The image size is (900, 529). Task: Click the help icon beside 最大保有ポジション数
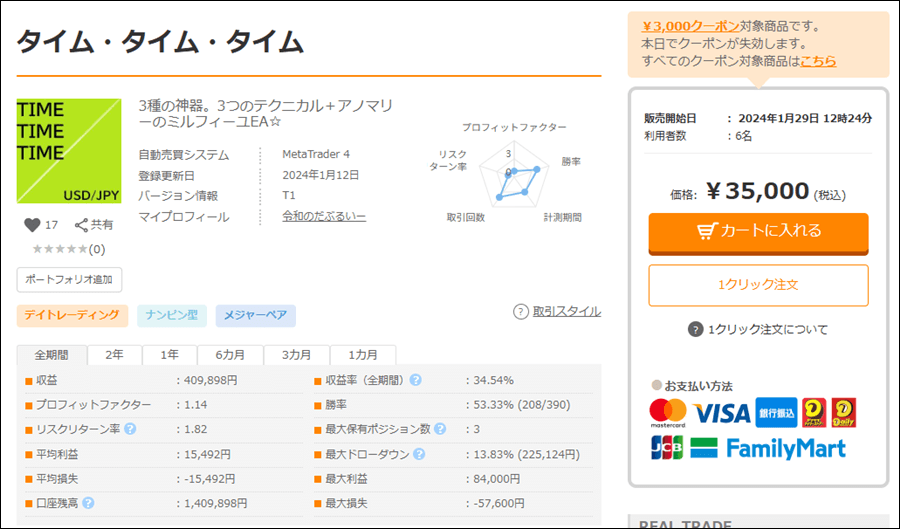coord(439,429)
